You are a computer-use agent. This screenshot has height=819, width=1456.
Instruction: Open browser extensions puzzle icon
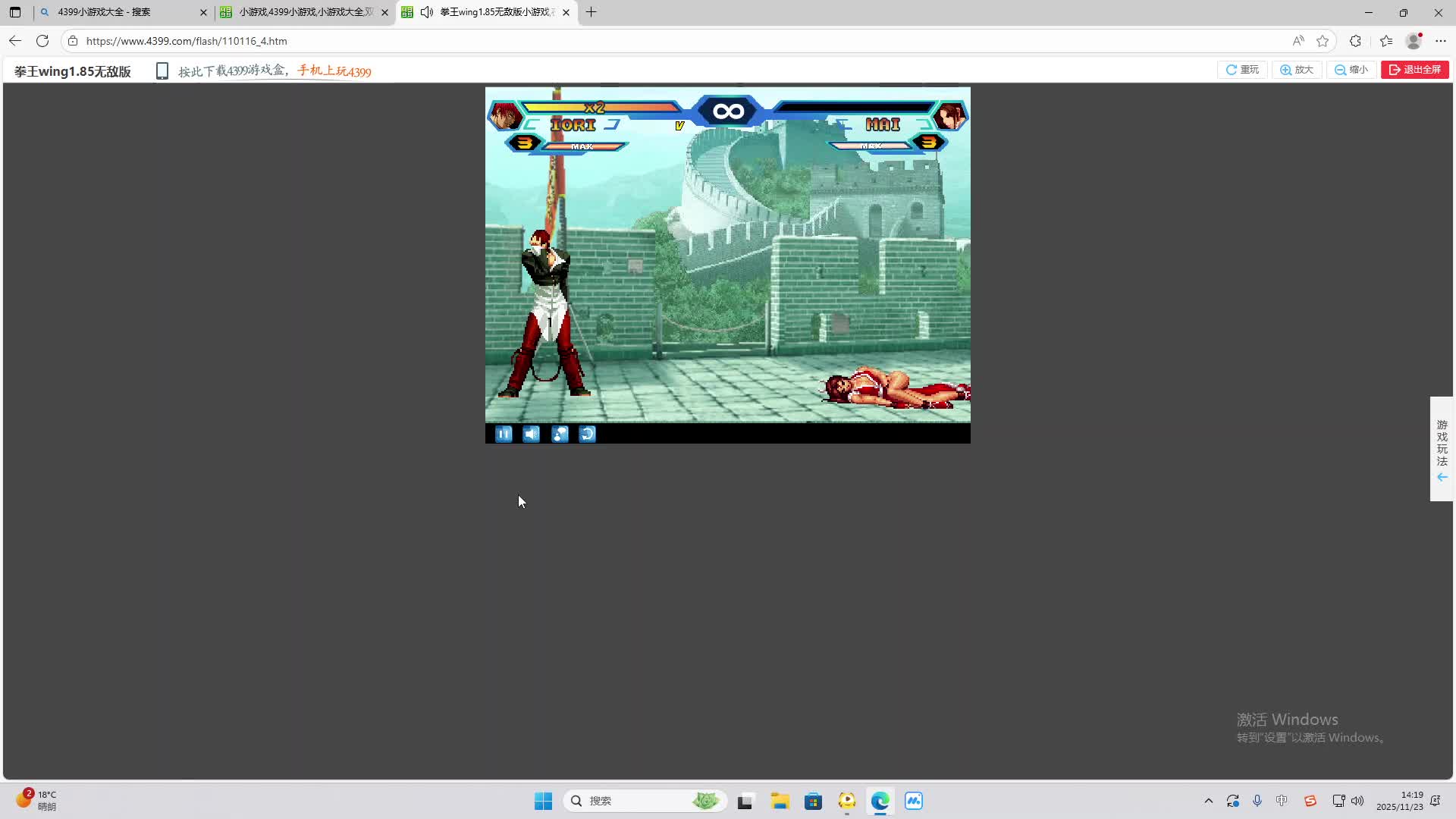1355,41
